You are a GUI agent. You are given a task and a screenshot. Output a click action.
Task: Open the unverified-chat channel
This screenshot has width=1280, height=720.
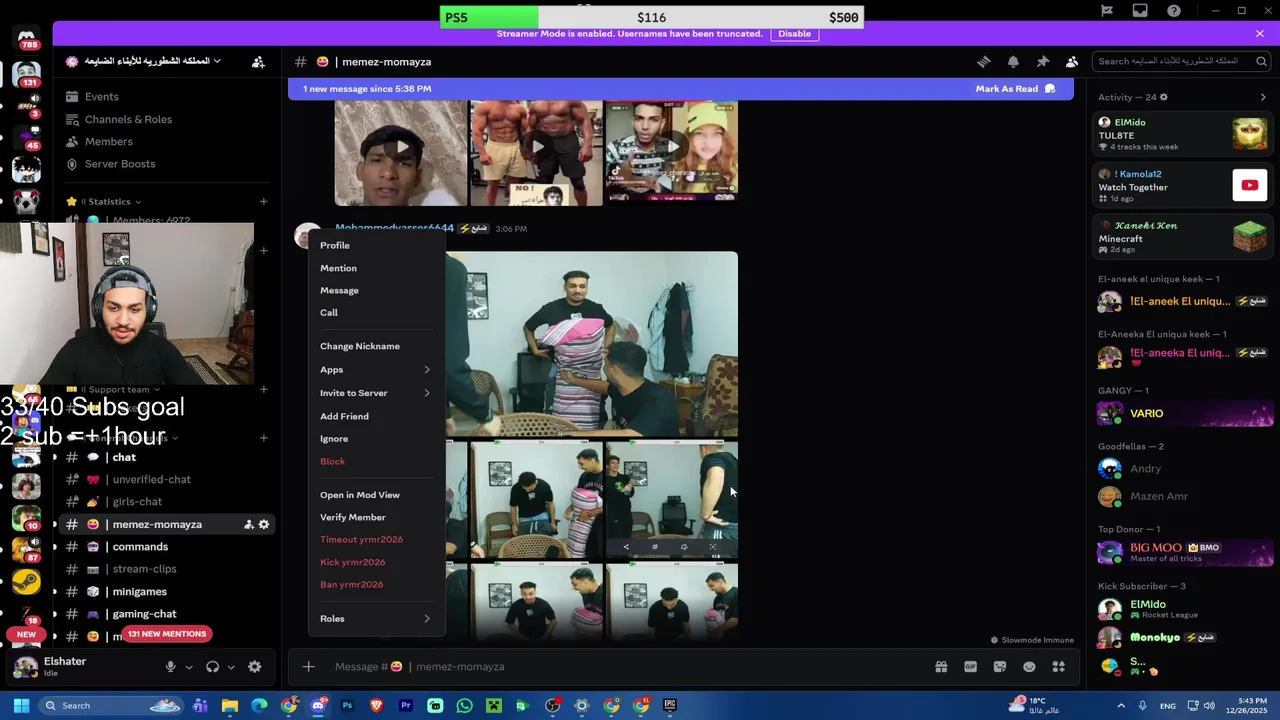[151, 480]
